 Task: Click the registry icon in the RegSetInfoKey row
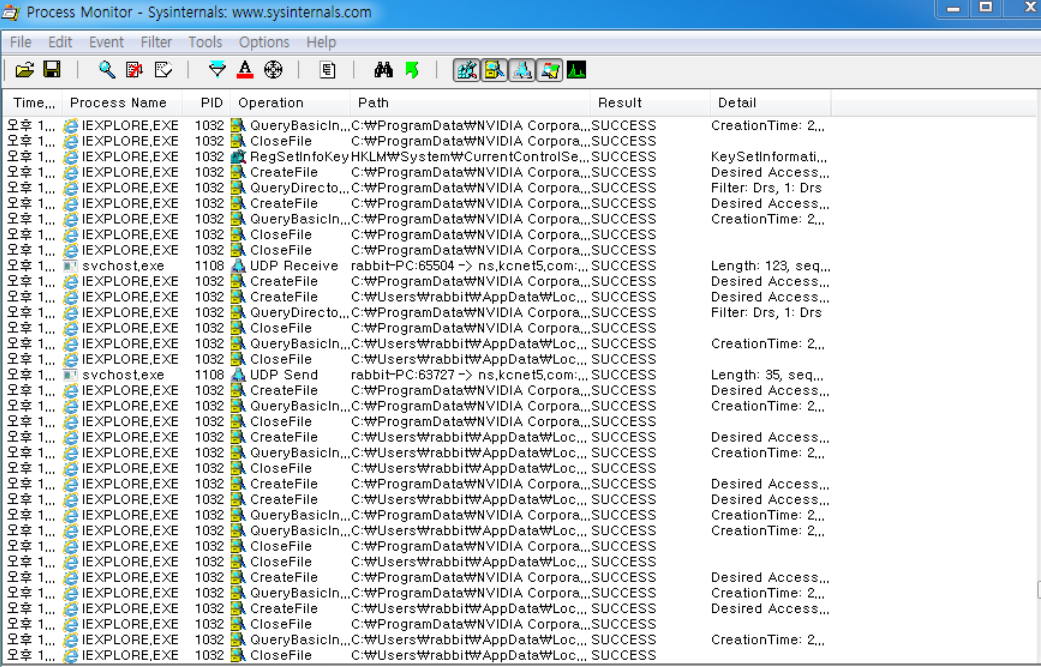pos(238,157)
